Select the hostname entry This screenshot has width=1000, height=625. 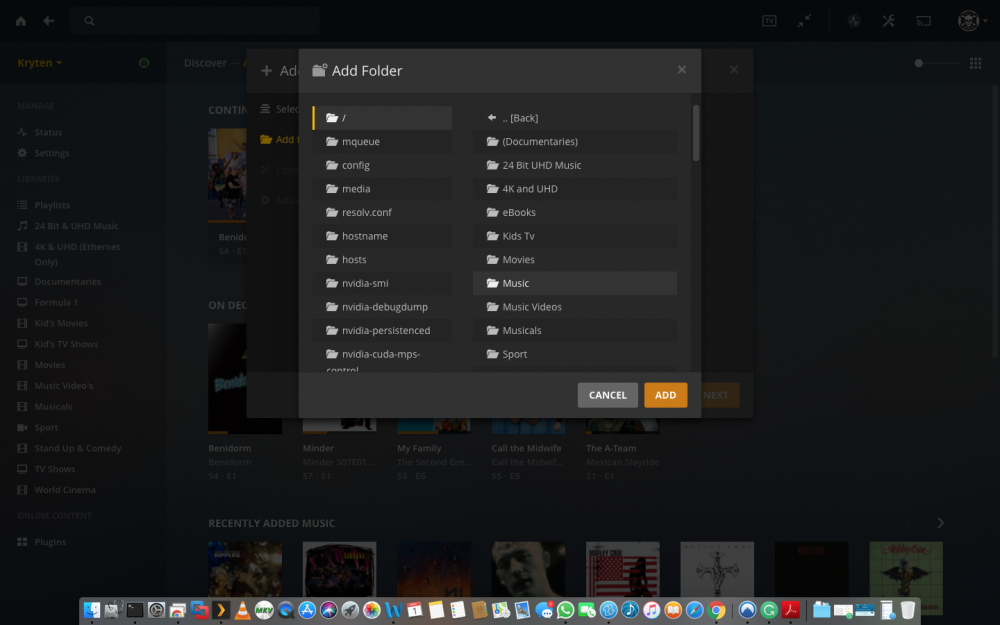383,236
